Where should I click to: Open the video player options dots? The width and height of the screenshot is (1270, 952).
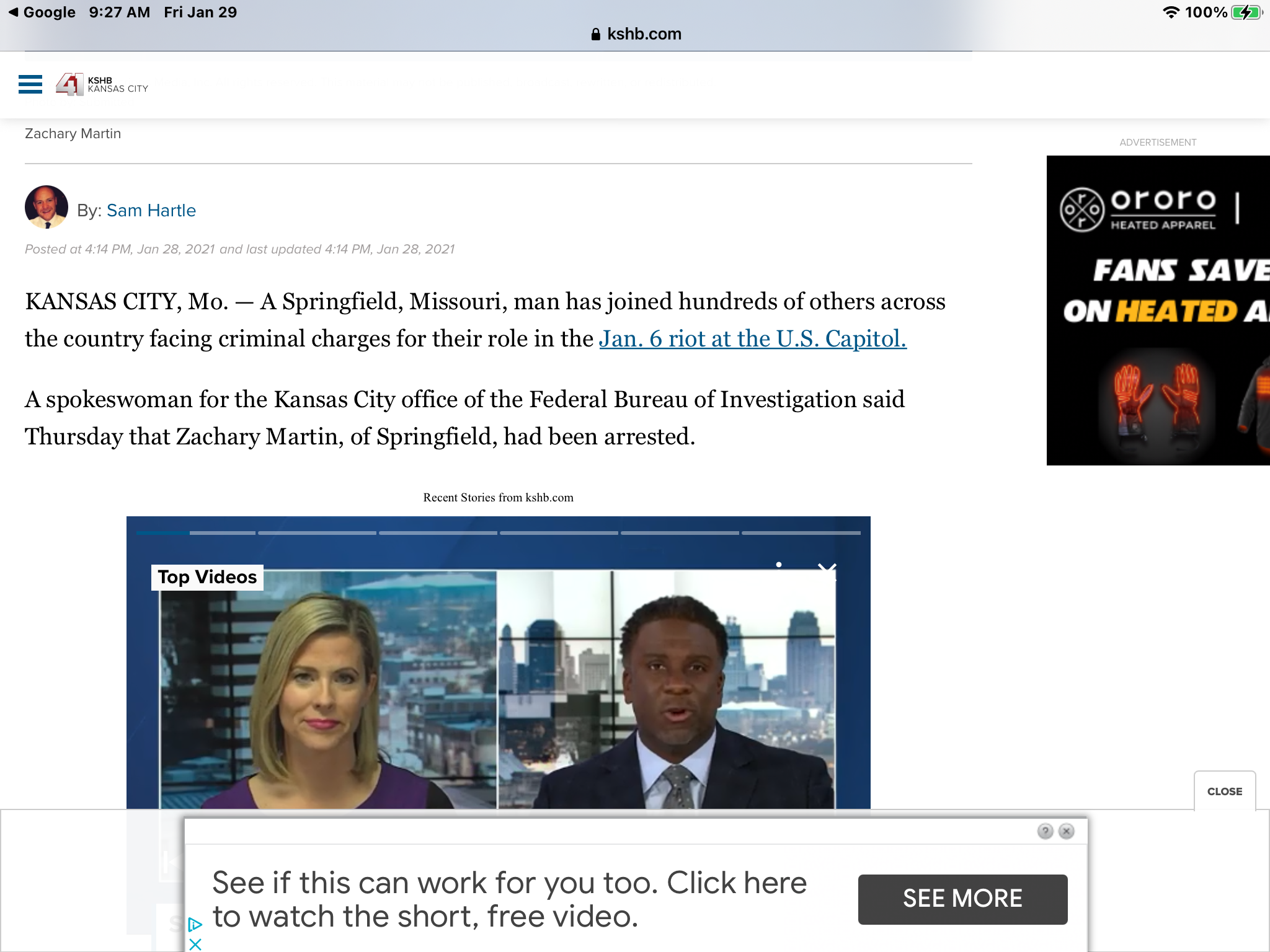(779, 565)
